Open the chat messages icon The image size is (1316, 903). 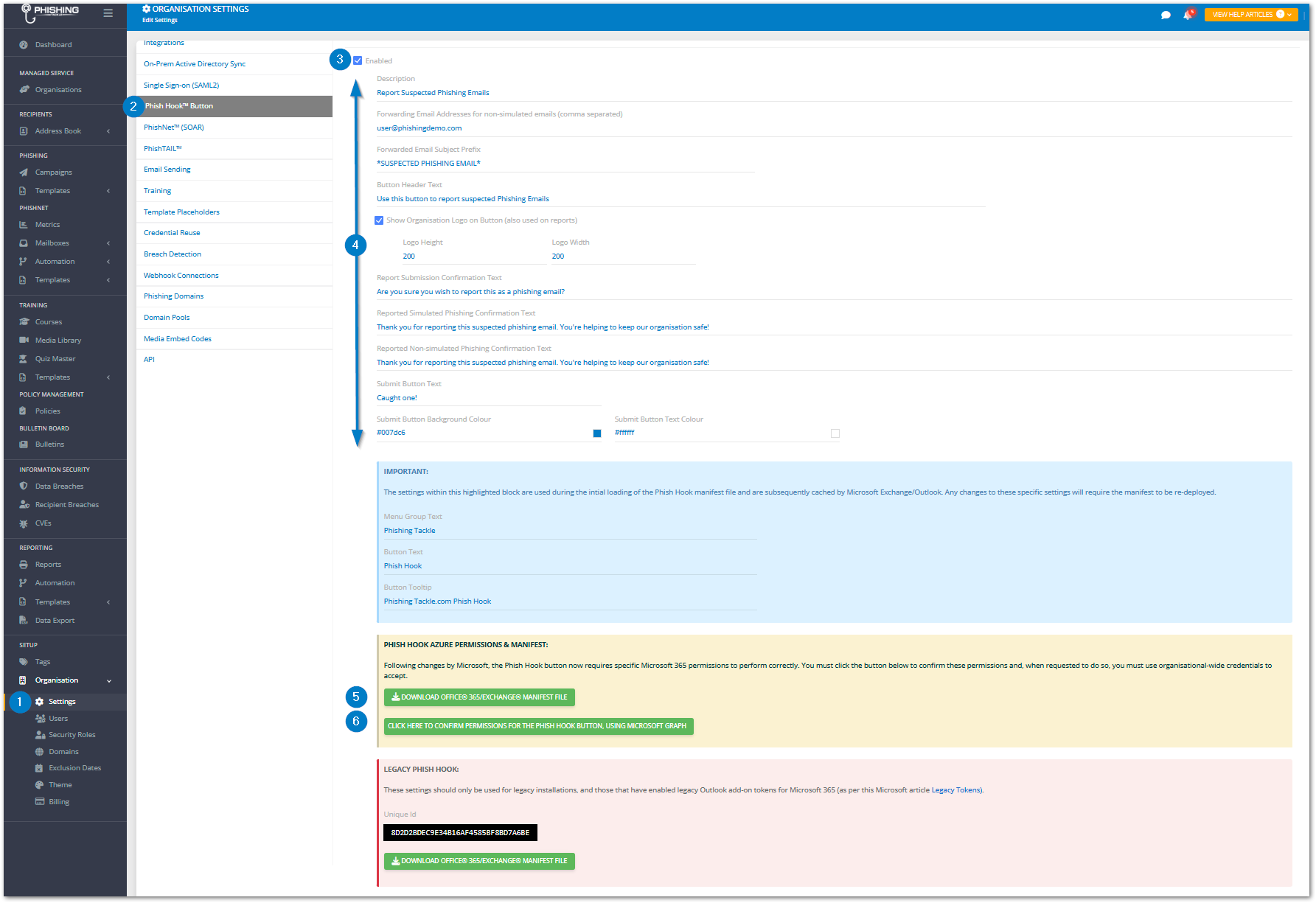click(1166, 15)
